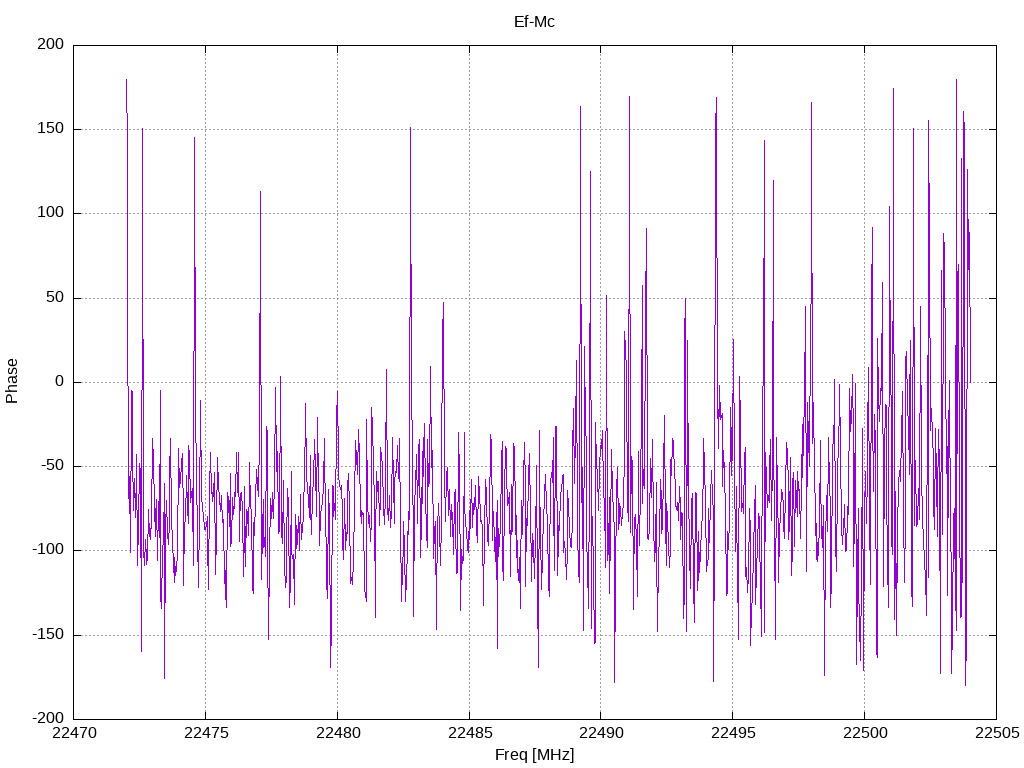This screenshot has height=768, width=1024.
Task: Select the y-axis tick label "50"
Action: pyautogui.click(x=55, y=297)
